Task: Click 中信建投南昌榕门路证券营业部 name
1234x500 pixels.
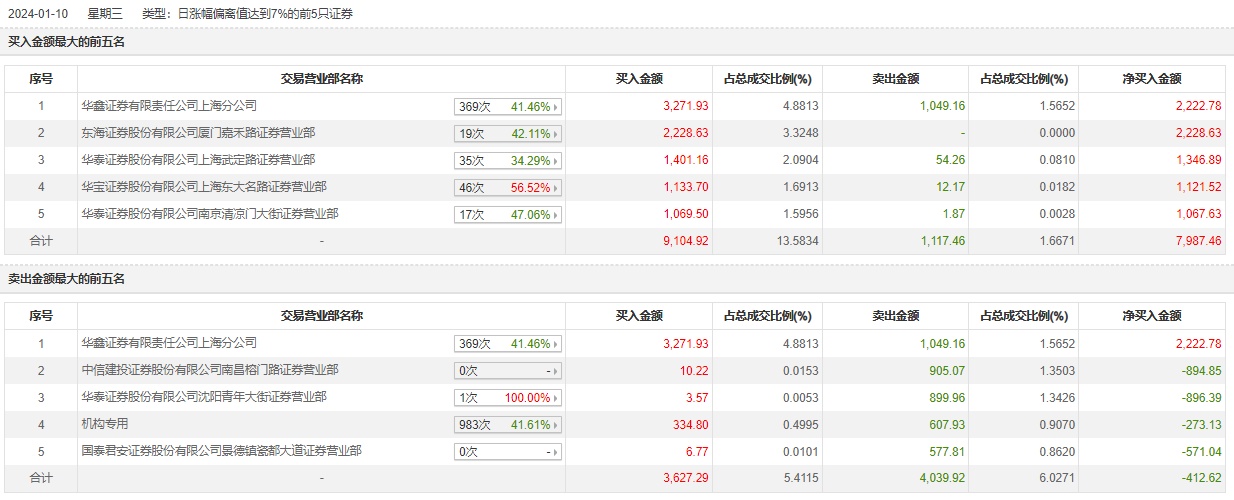Action: click(x=210, y=370)
